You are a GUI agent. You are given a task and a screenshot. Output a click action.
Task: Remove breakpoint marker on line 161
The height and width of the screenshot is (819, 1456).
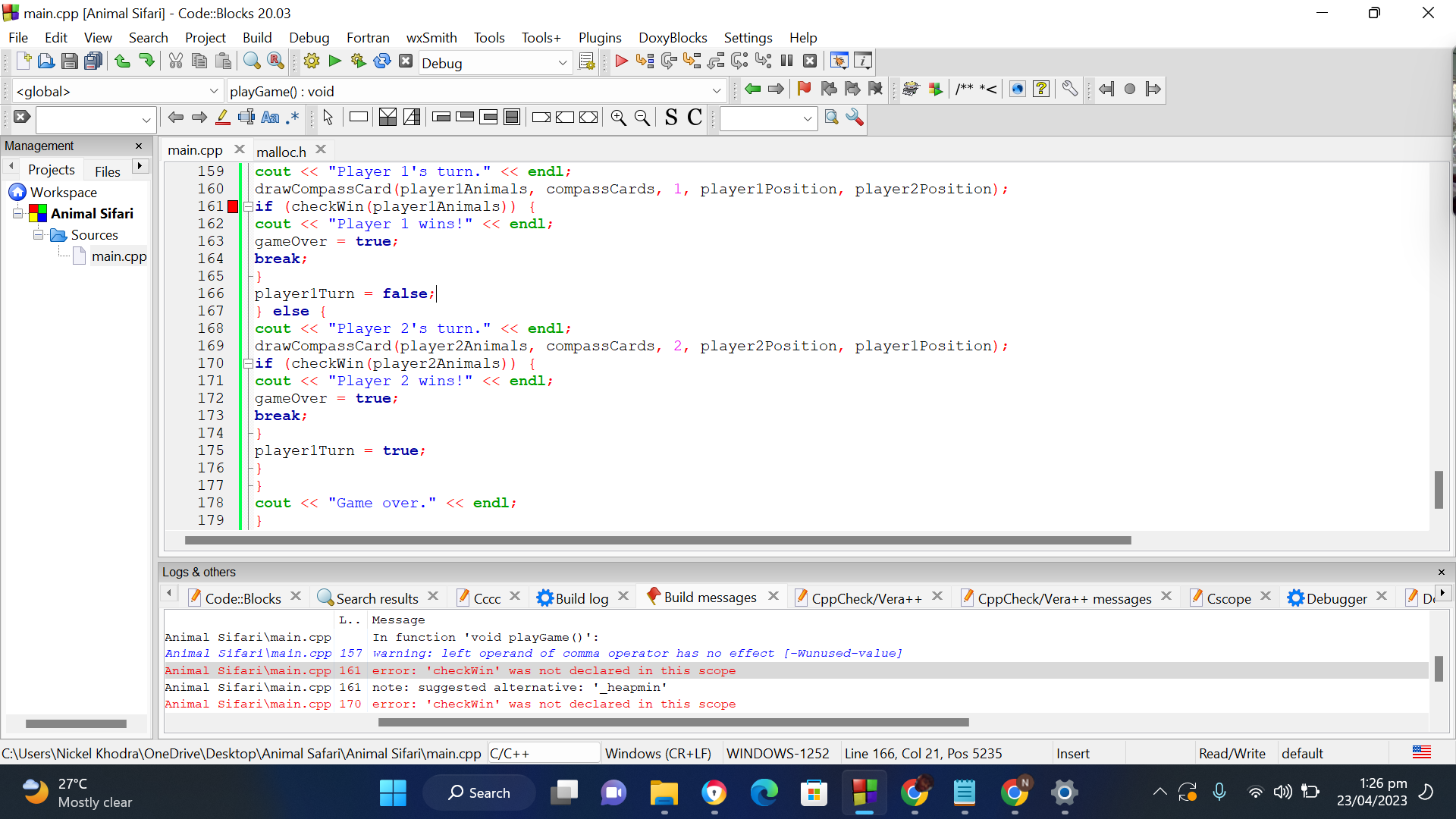(233, 206)
